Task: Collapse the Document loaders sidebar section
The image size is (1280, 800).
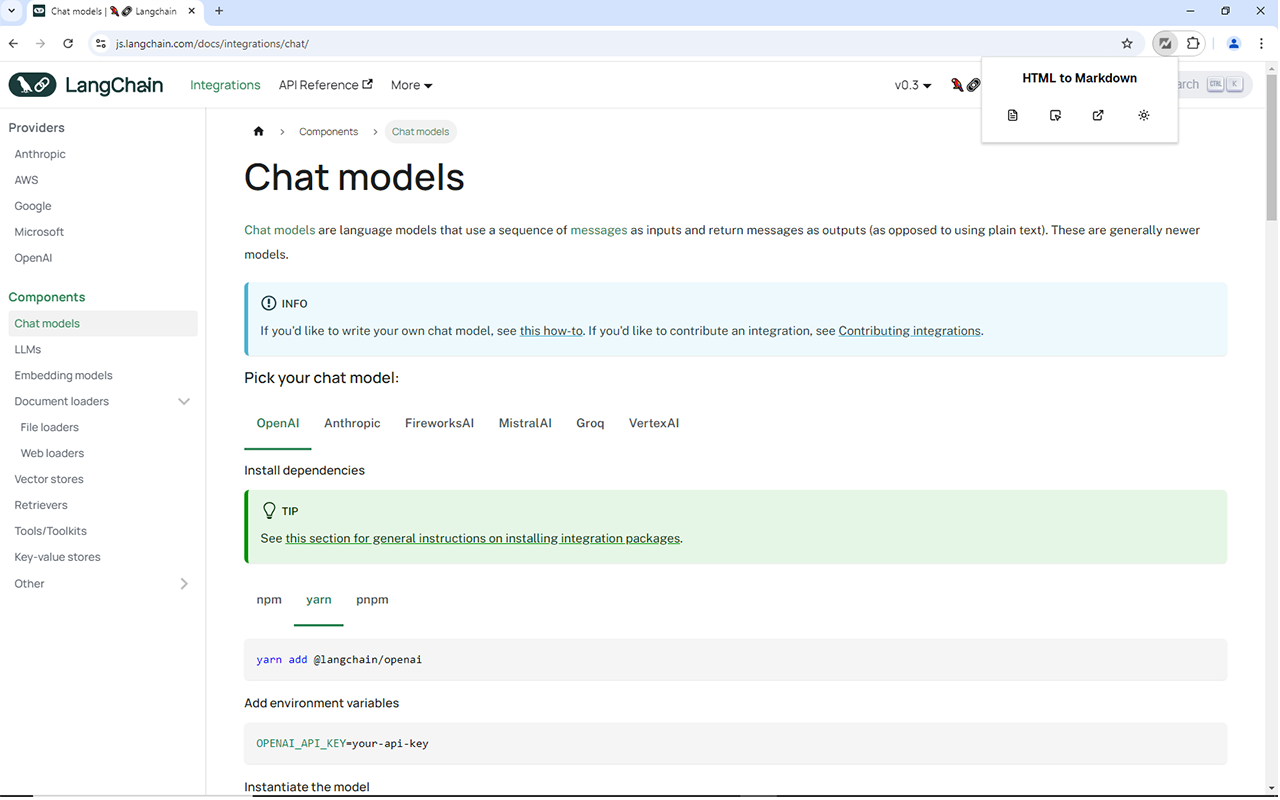Action: [x=184, y=402]
